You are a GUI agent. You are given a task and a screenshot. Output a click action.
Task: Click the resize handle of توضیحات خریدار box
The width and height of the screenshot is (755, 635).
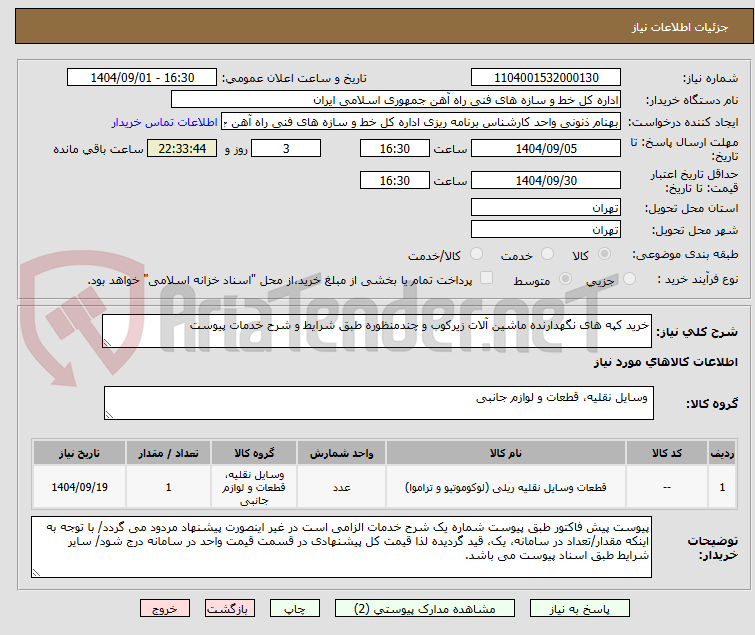(37, 572)
